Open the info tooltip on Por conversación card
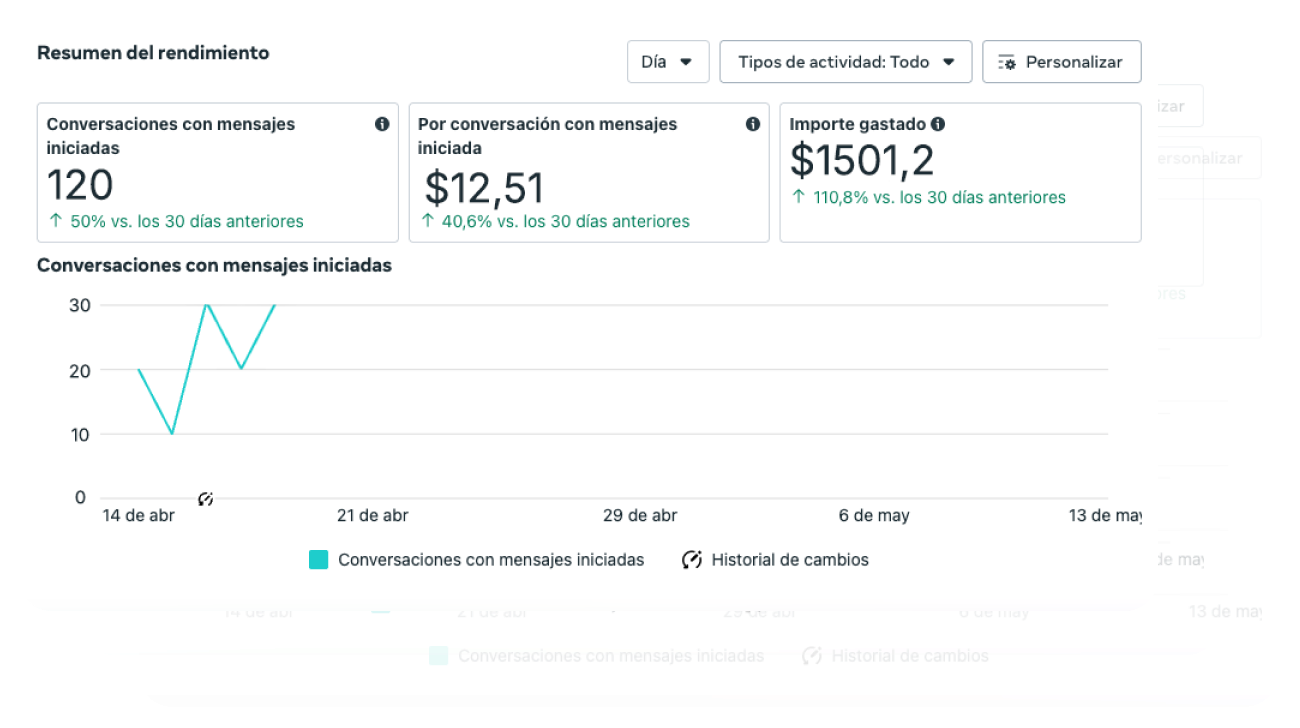This screenshot has height=728, width=1300. click(x=752, y=123)
